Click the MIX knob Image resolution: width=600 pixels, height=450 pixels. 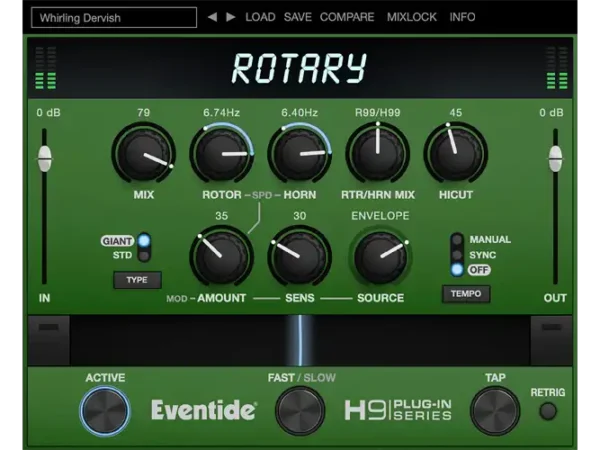coord(144,154)
